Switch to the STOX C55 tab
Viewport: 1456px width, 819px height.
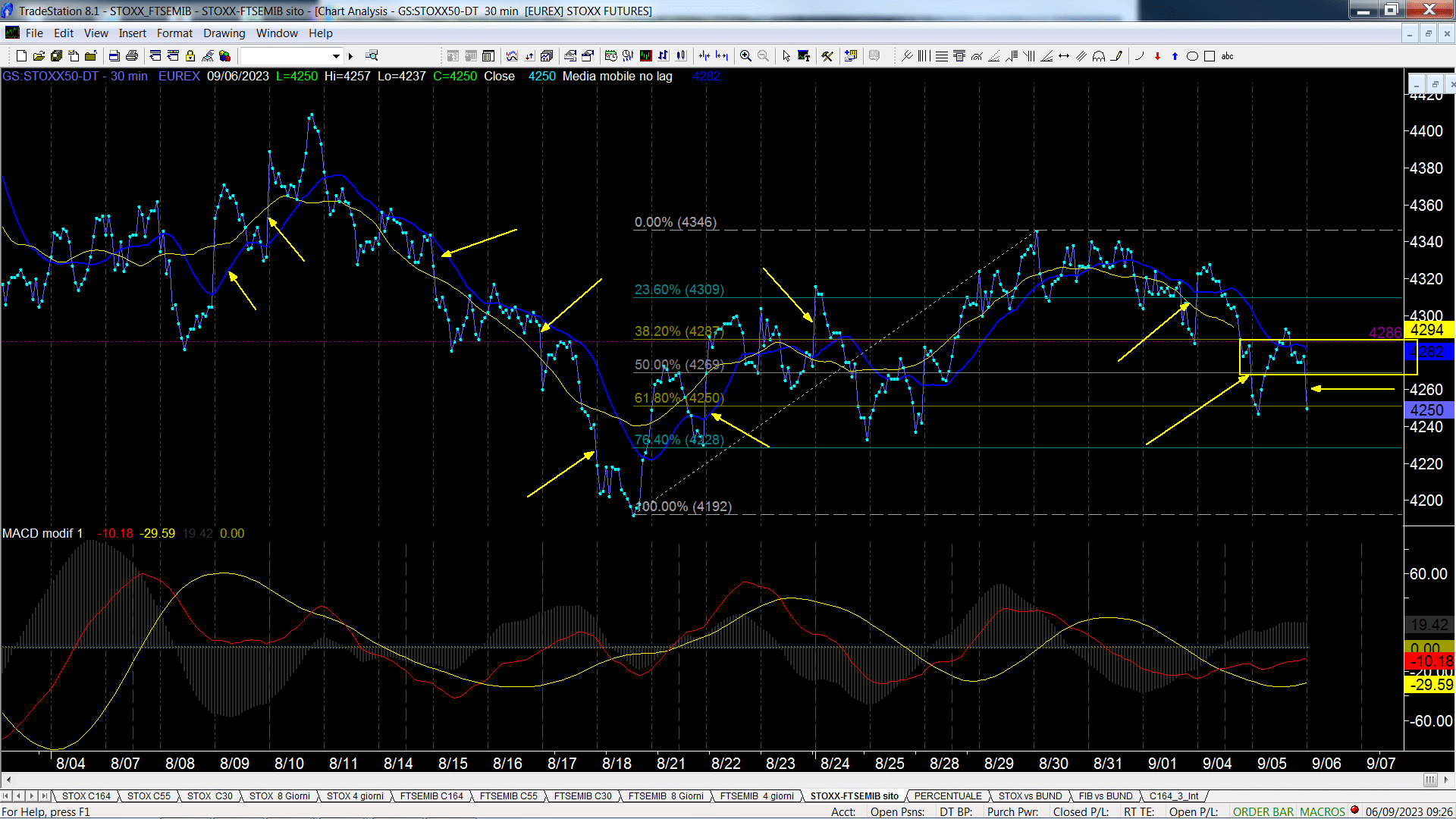pos(149,795)
